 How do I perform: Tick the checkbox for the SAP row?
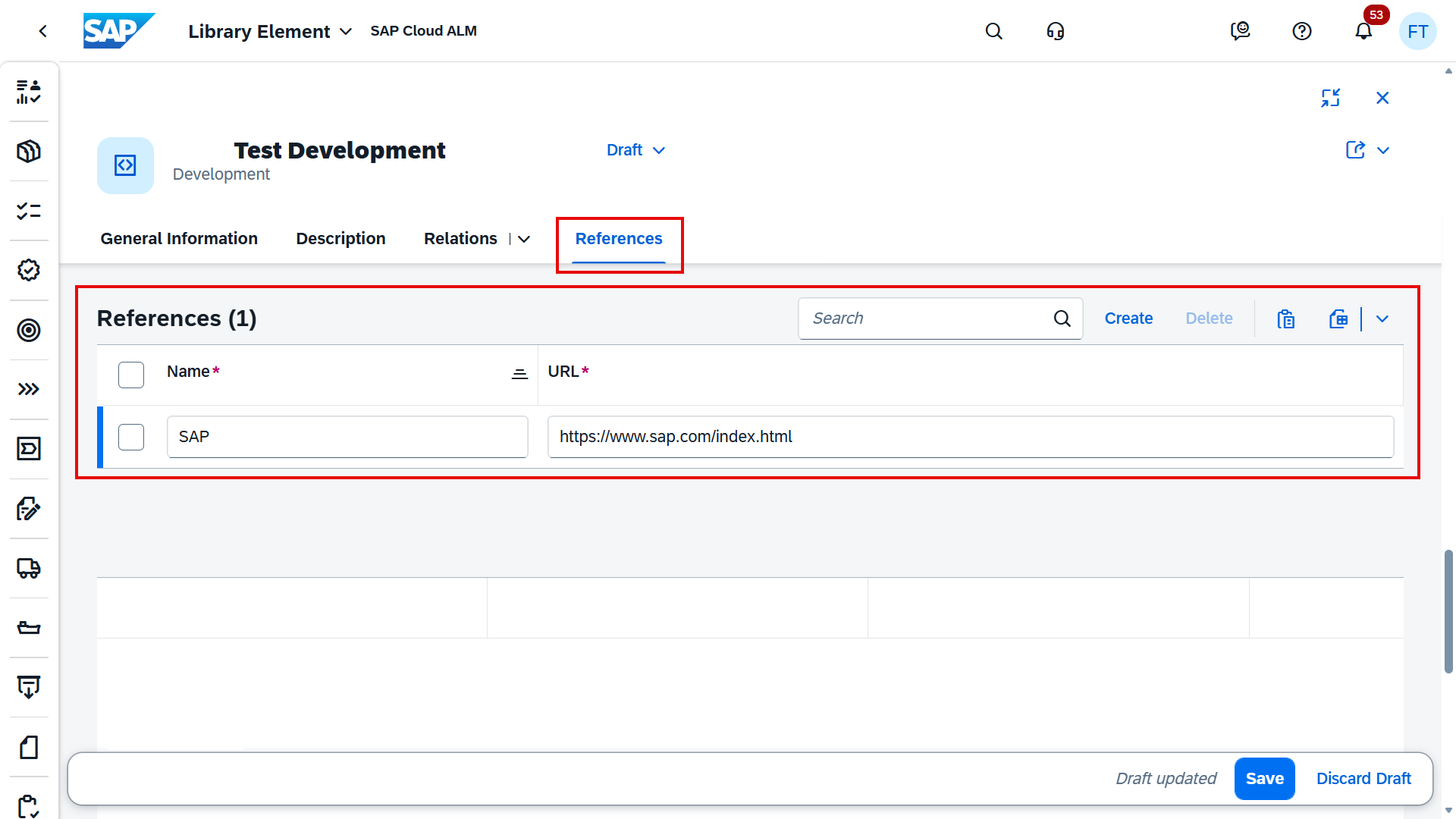pyautogui.click(x=131, y=437)
